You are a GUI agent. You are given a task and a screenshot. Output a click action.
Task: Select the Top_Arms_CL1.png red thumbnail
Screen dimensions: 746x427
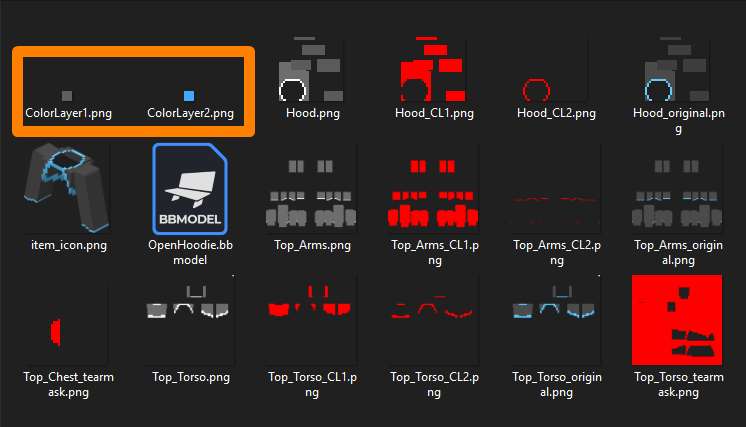tap(433, 194)
